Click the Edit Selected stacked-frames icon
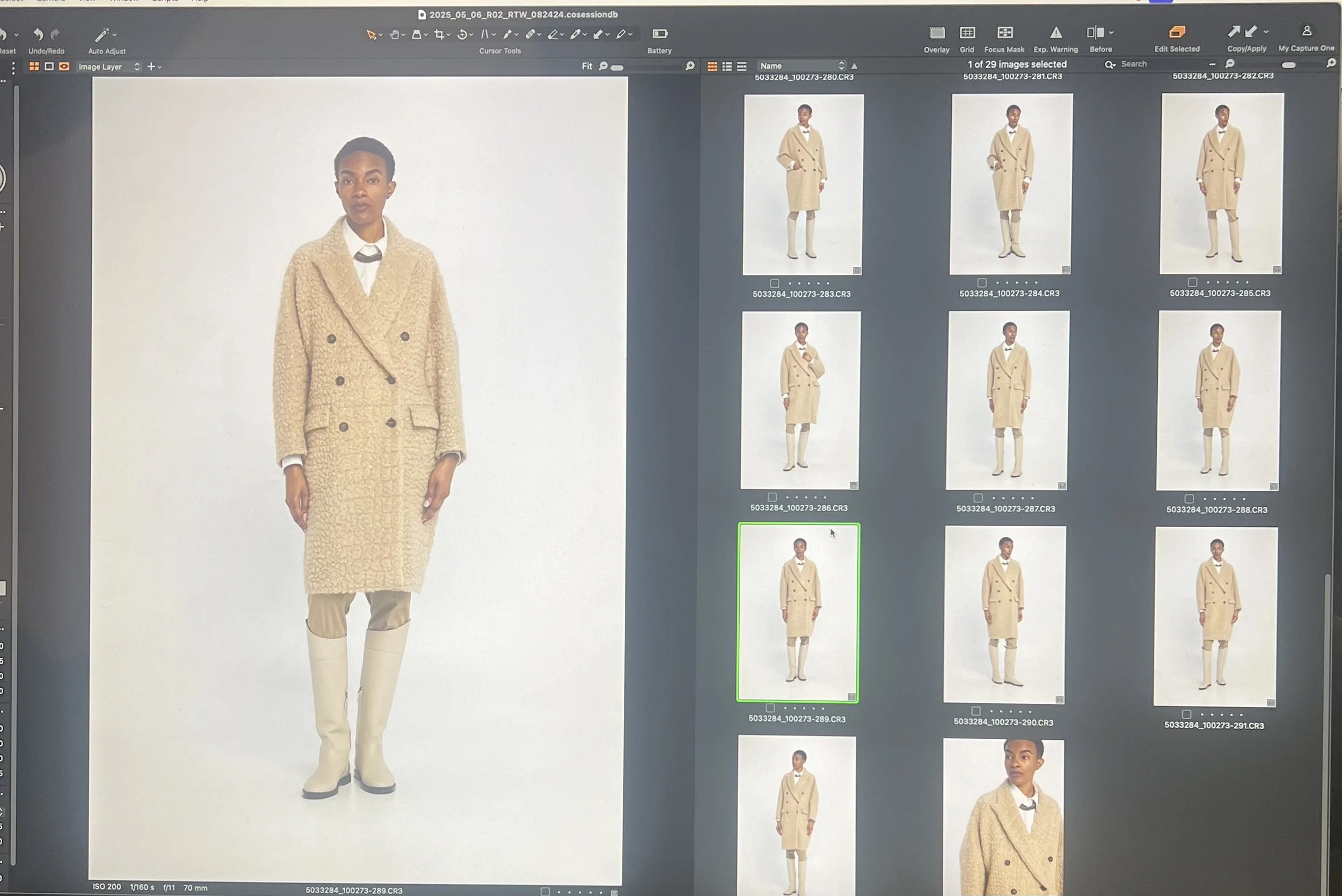Image resolution: width=1342 pixels, height=896 pixels. point(1177,32)
